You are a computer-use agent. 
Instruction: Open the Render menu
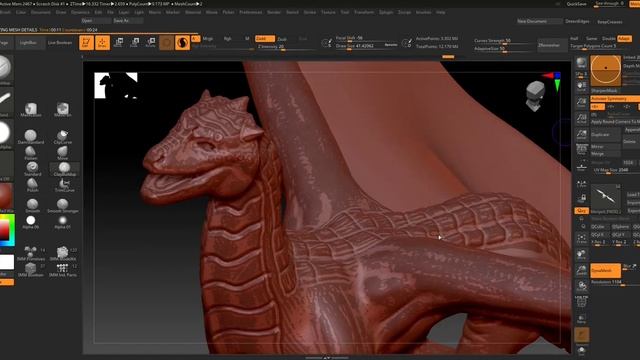click(x=274, y=12)
